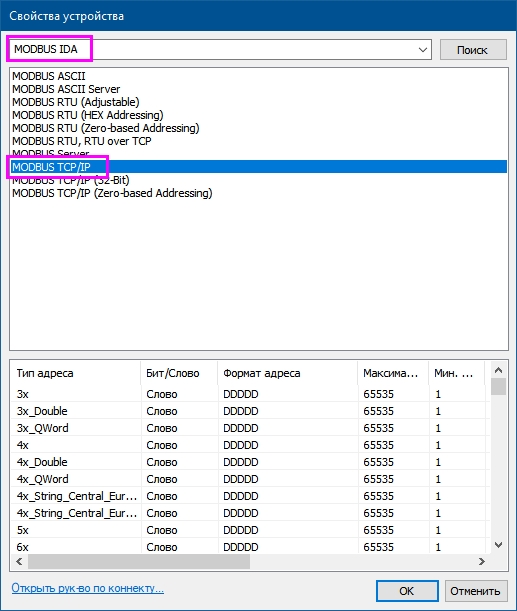Click the table's scroll down arrow
The height and width of the screenshot is (611, 517).
[498, 545]
